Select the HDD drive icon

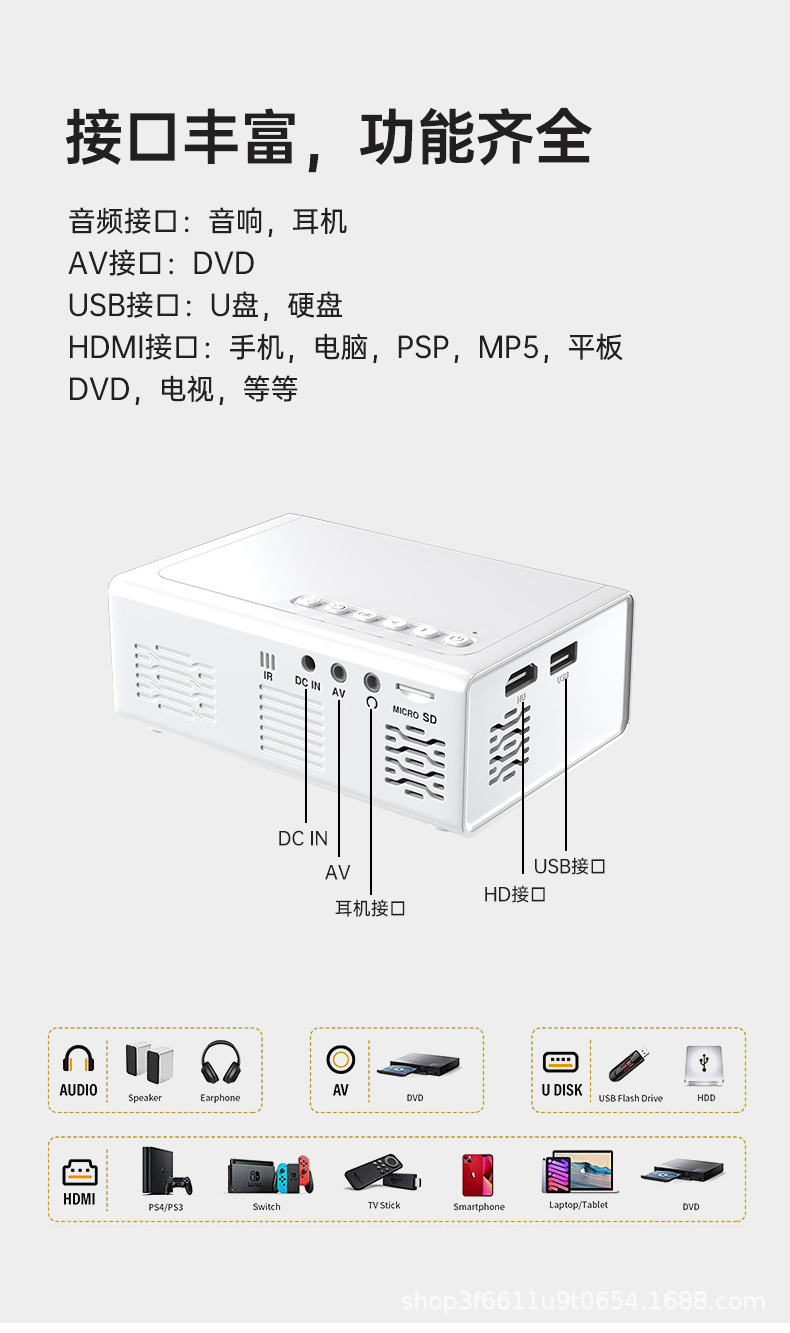[x=706, y=1066]
